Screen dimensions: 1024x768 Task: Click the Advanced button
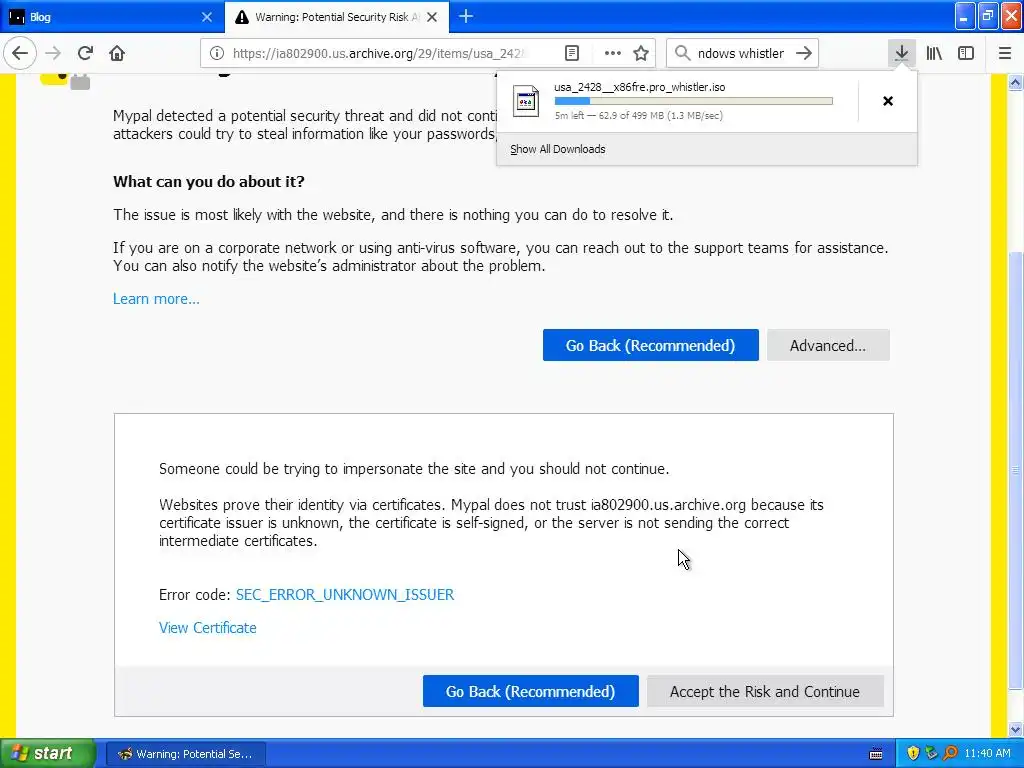pyautogui.click(x=828, y=345)
